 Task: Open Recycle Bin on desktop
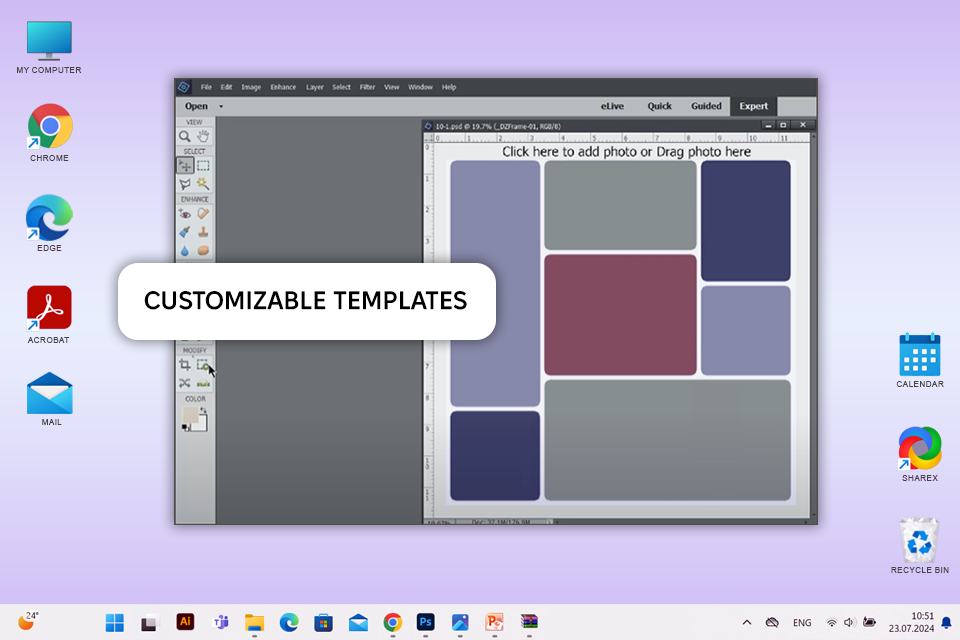920,546
